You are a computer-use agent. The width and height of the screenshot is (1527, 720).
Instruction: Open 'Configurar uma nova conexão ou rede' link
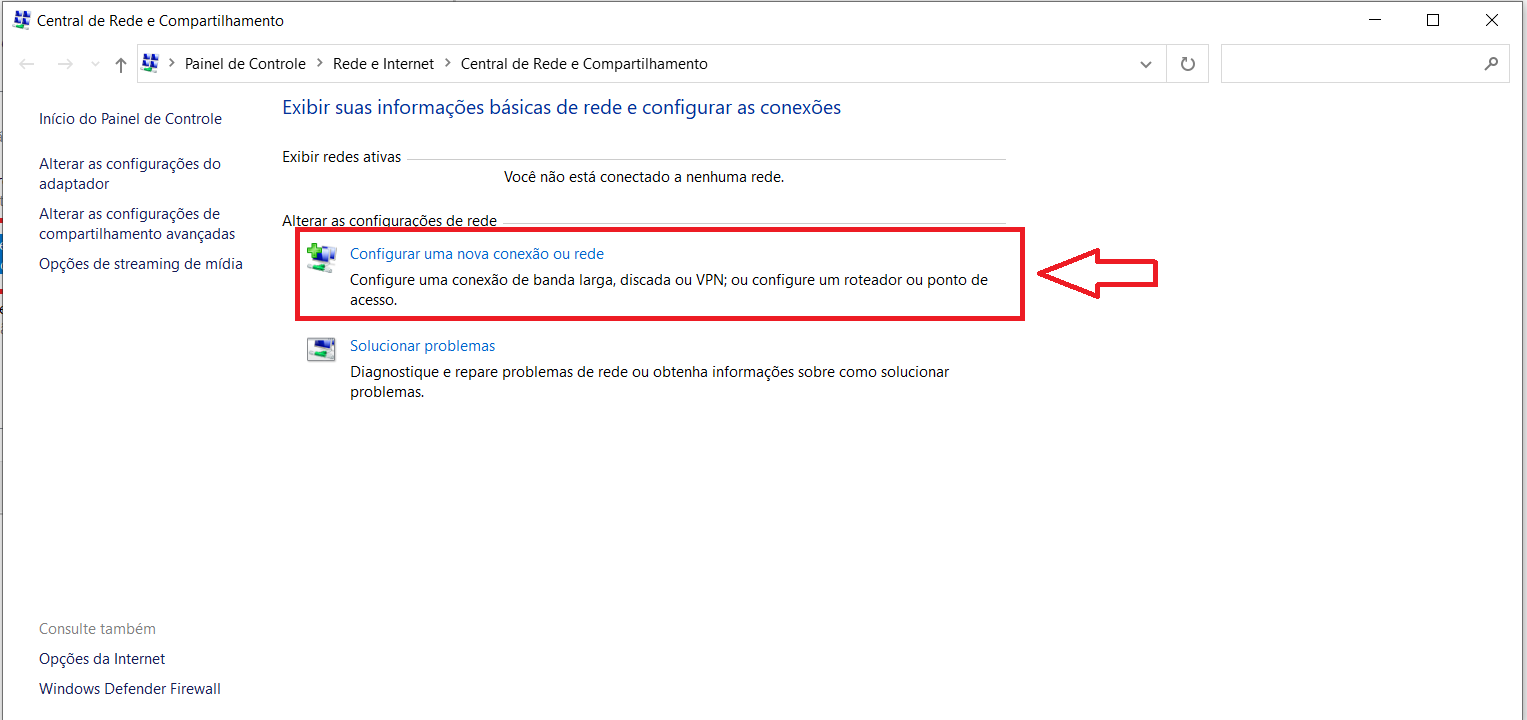click(x=476, y=254)
